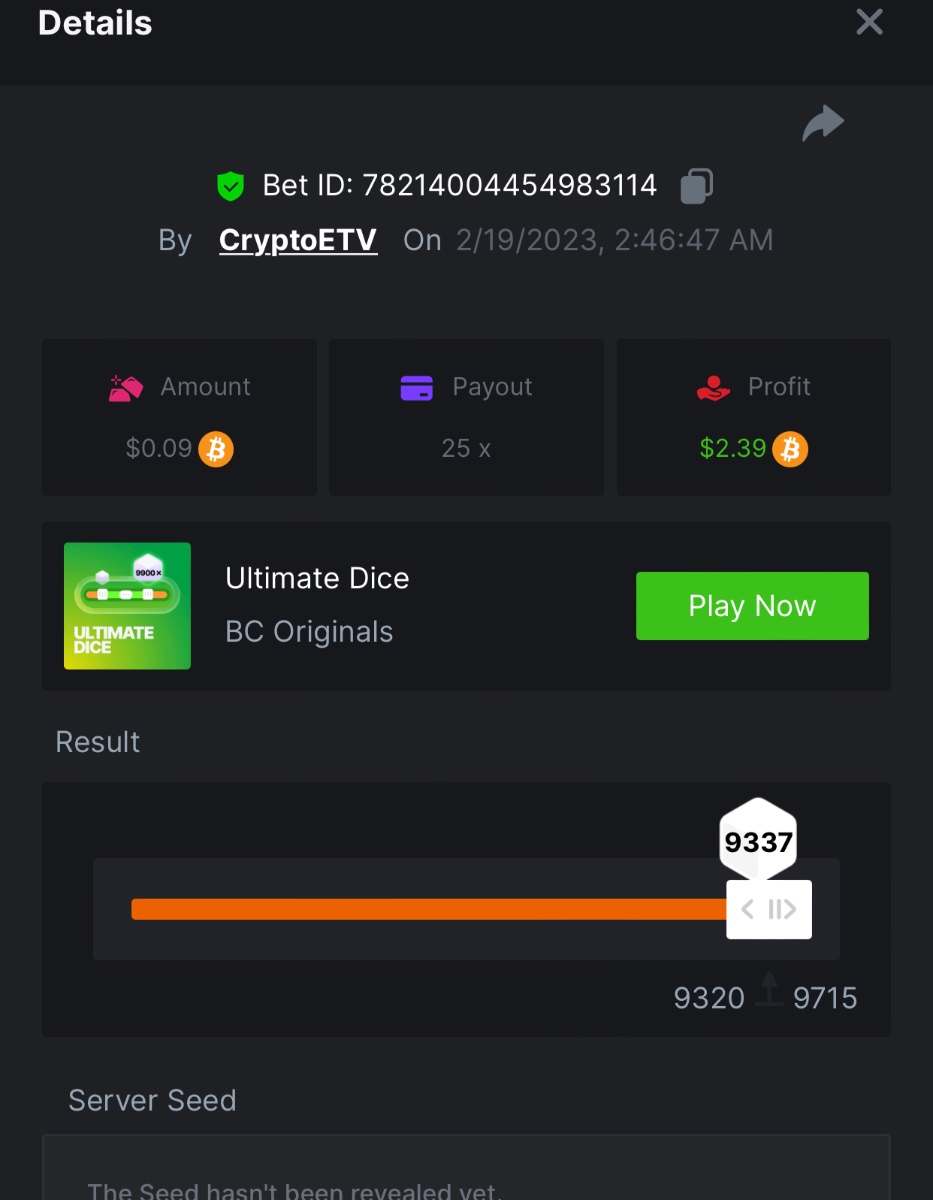Image resolution: width=933 pixels, height=1200 pixels.
Task: Click the share arrow icon
Action: pyautogui.click(x=823, y=124)
